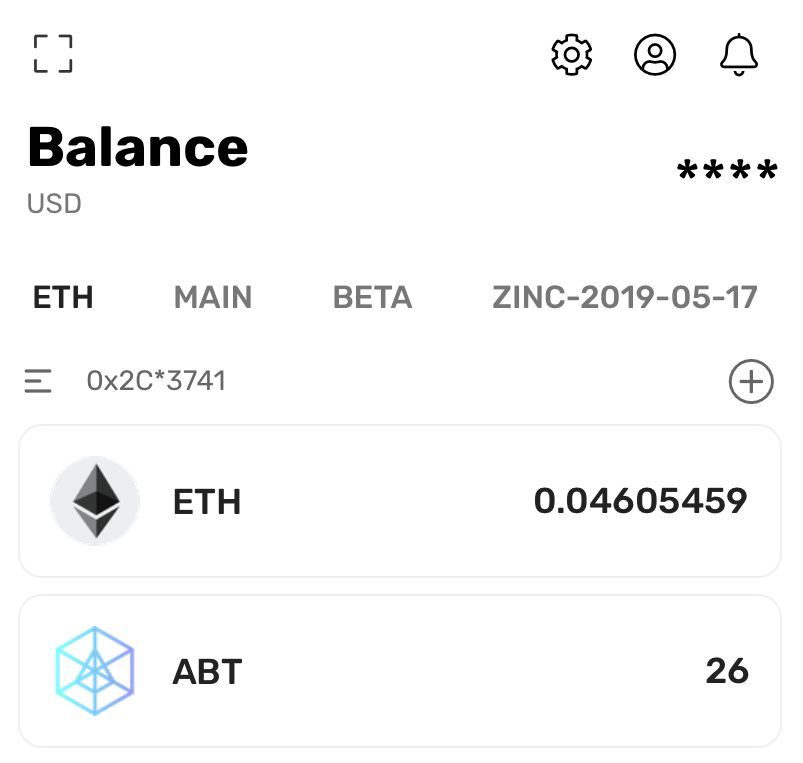Reveal the hidden balance asterisks
The height and width of the screenshot is (763, 803).
727,173
